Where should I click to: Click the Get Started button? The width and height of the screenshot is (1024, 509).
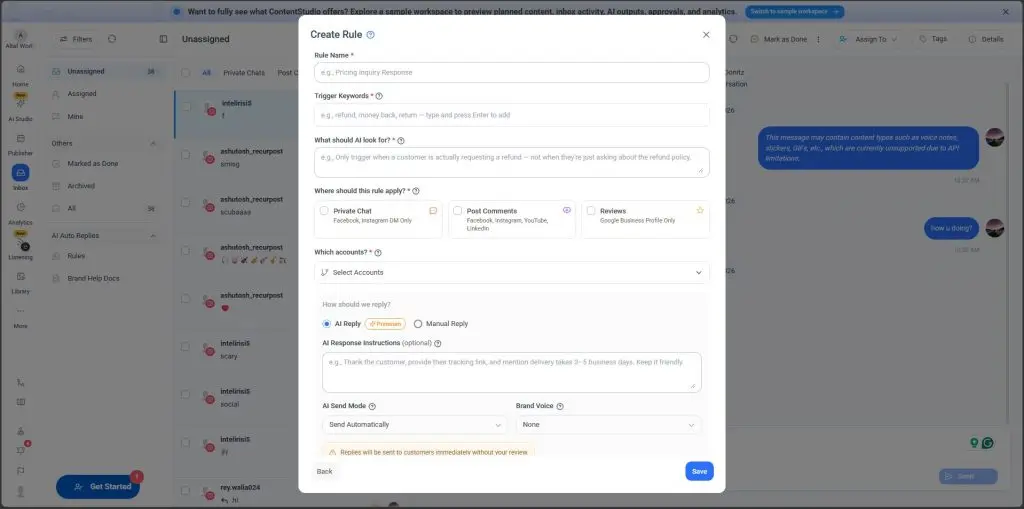97,487
